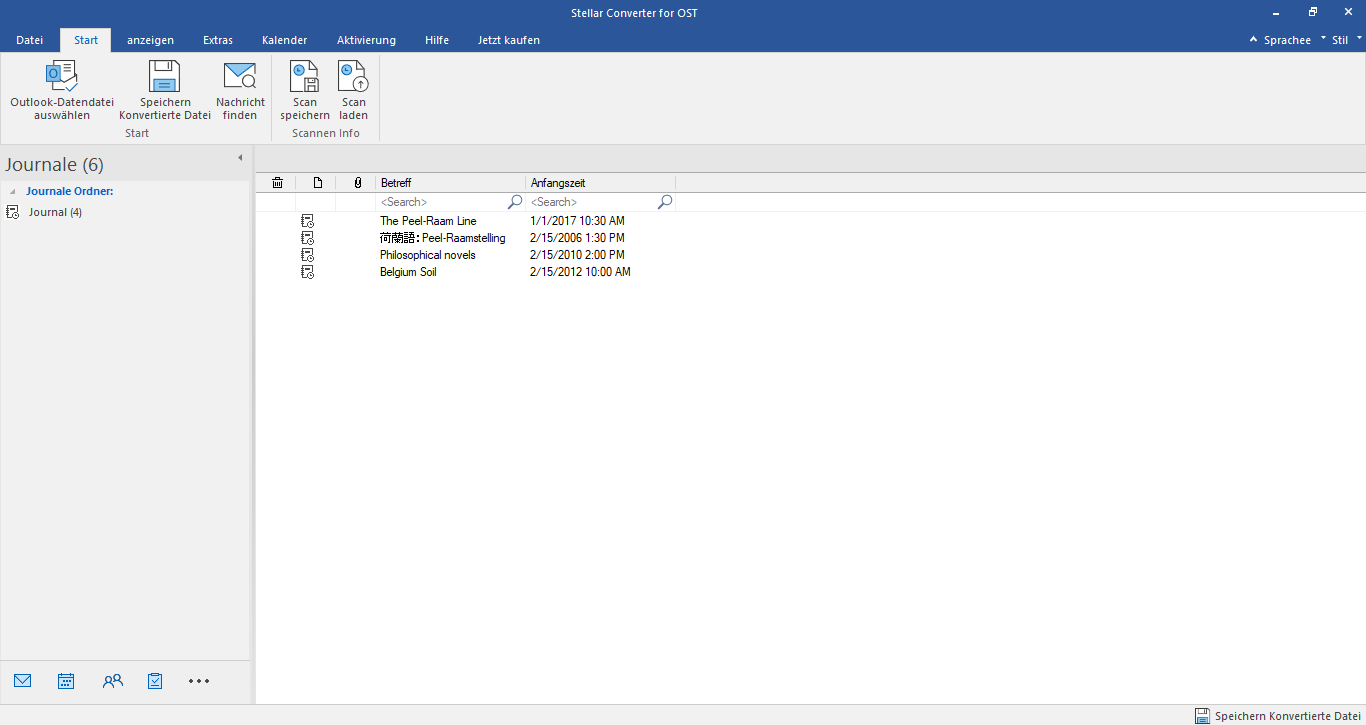Click Speichern Konvertierte Datei in status bar
This screenshot has width=1366, height=725.
point(1278,716)
